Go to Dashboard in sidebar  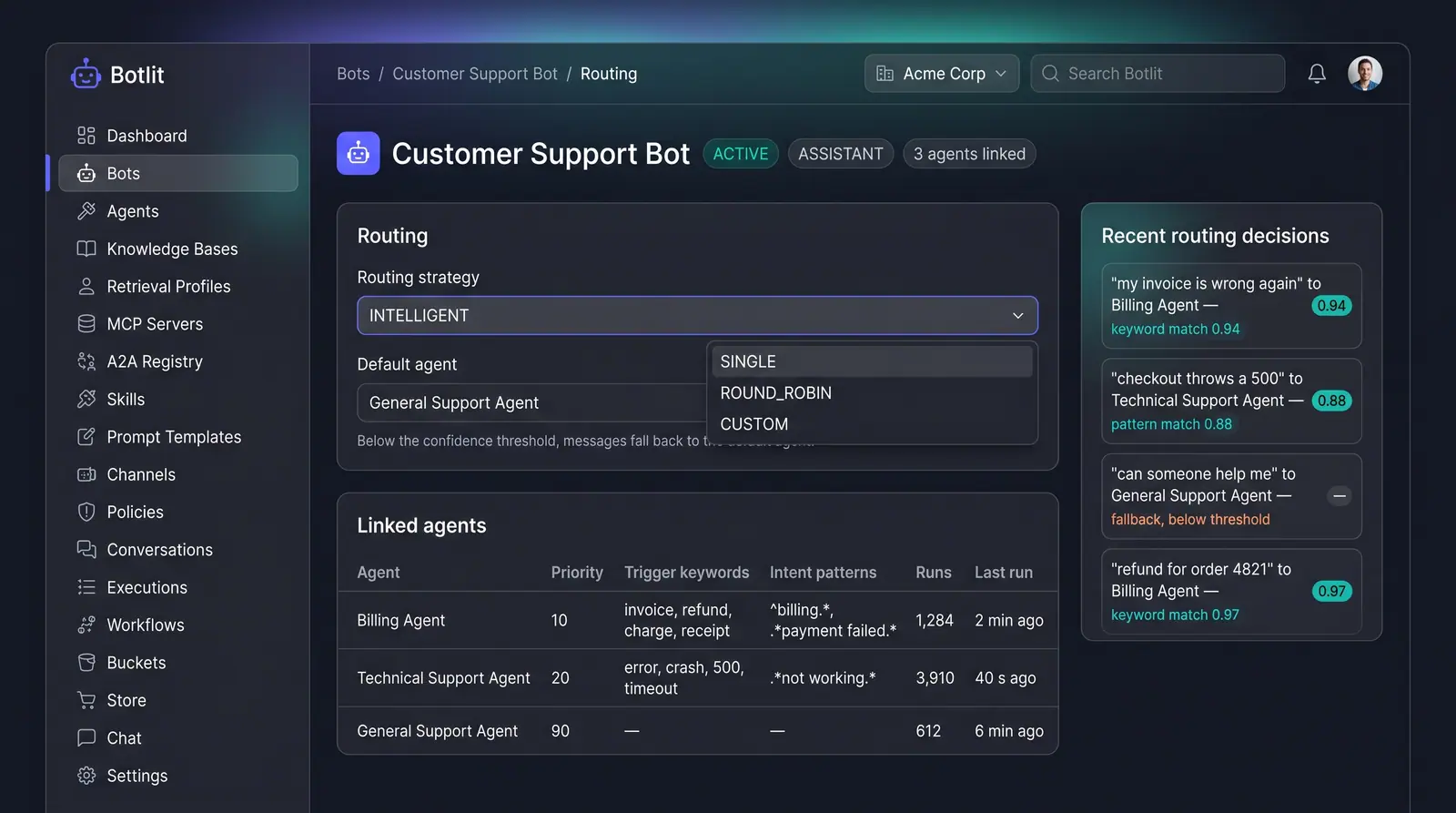coord(178,136)
